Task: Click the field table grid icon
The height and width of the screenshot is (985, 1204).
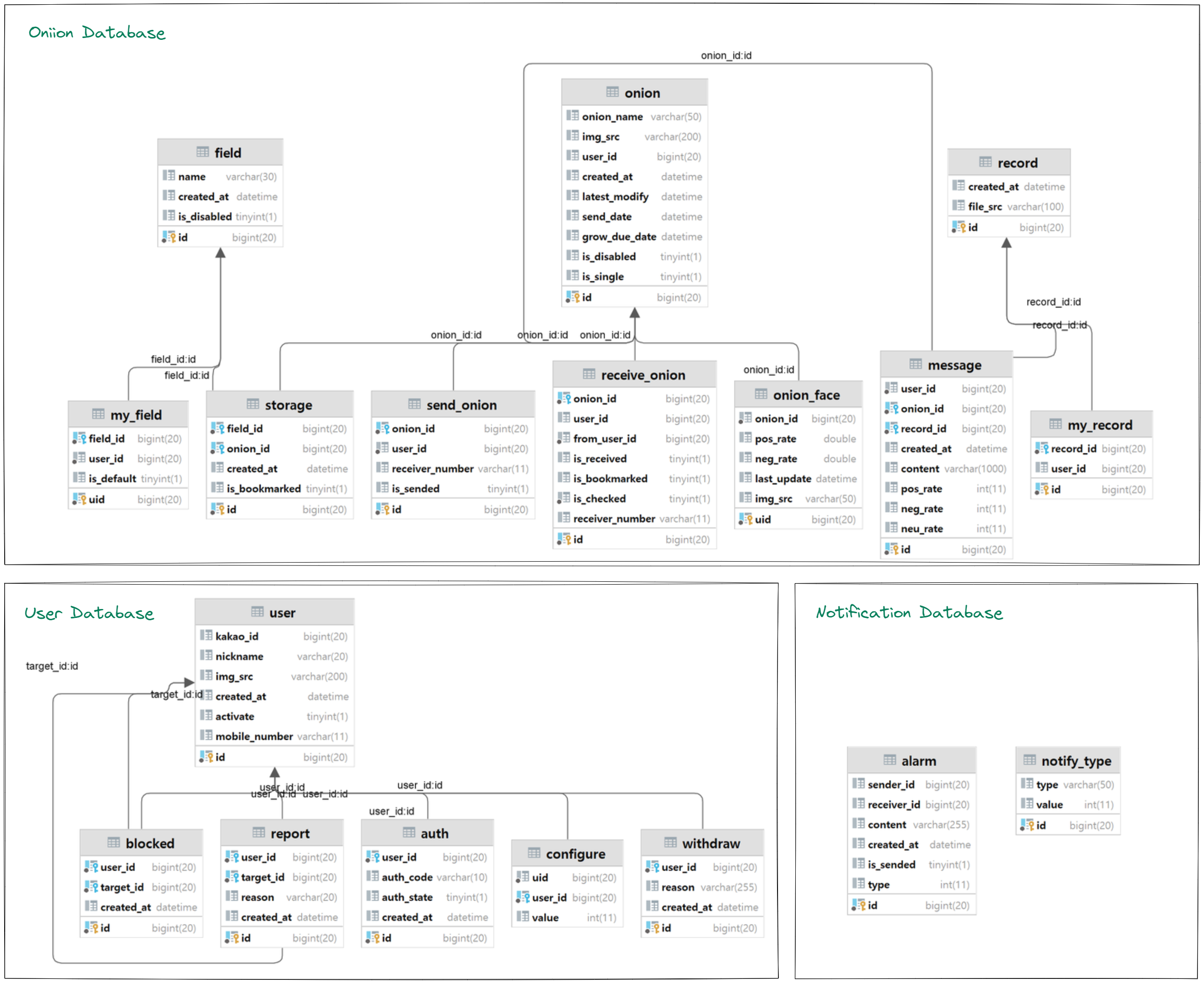Action: coord(202,152)
